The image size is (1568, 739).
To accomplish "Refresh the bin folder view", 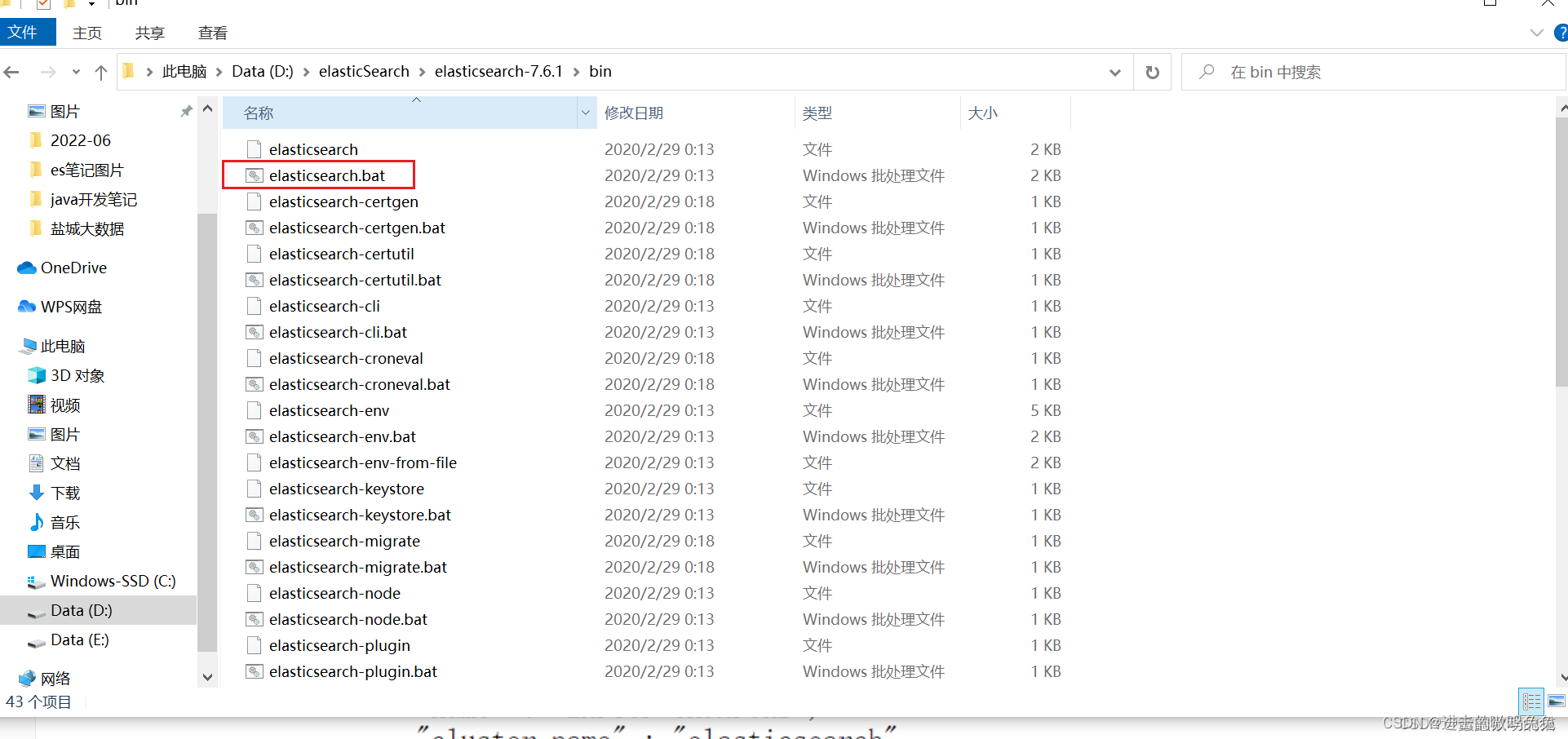I will [1153, 73].
